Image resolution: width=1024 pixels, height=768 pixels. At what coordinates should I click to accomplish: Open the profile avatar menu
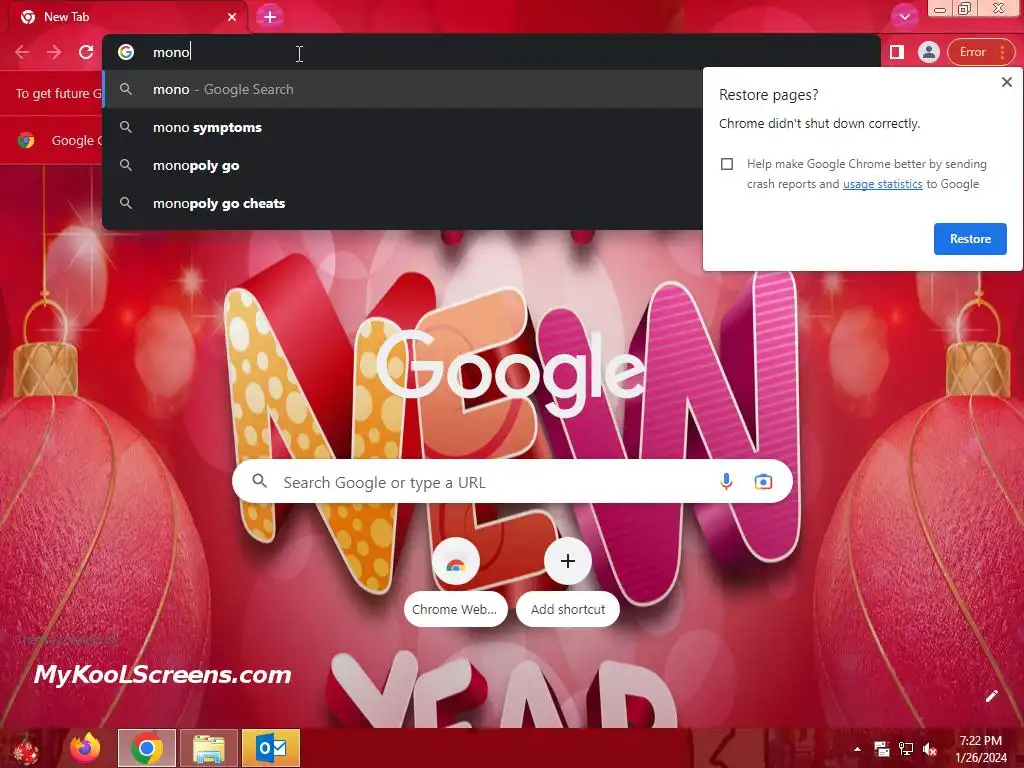[928, 52]
